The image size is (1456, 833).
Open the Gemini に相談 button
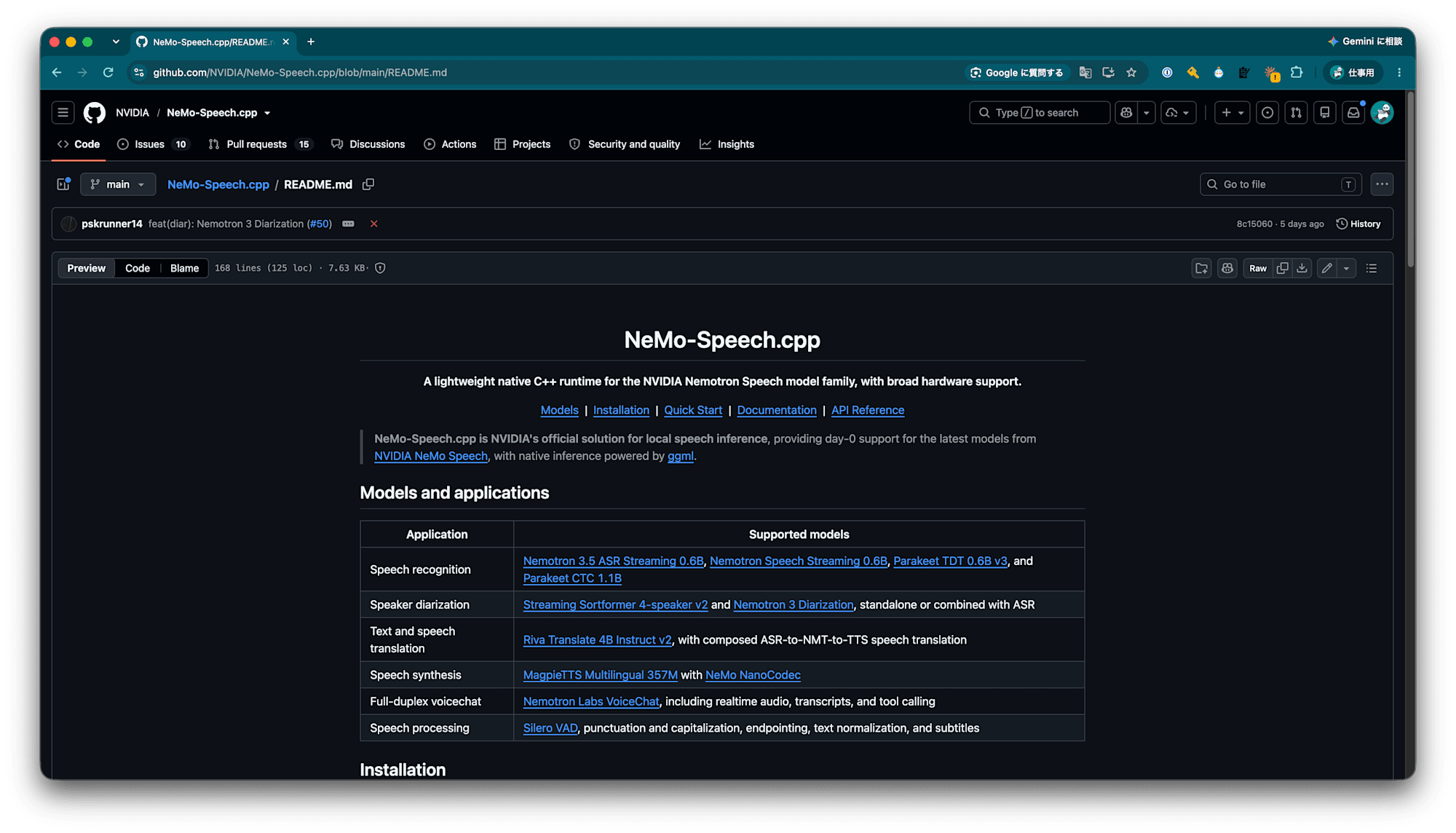click(x=1365, y=42)
